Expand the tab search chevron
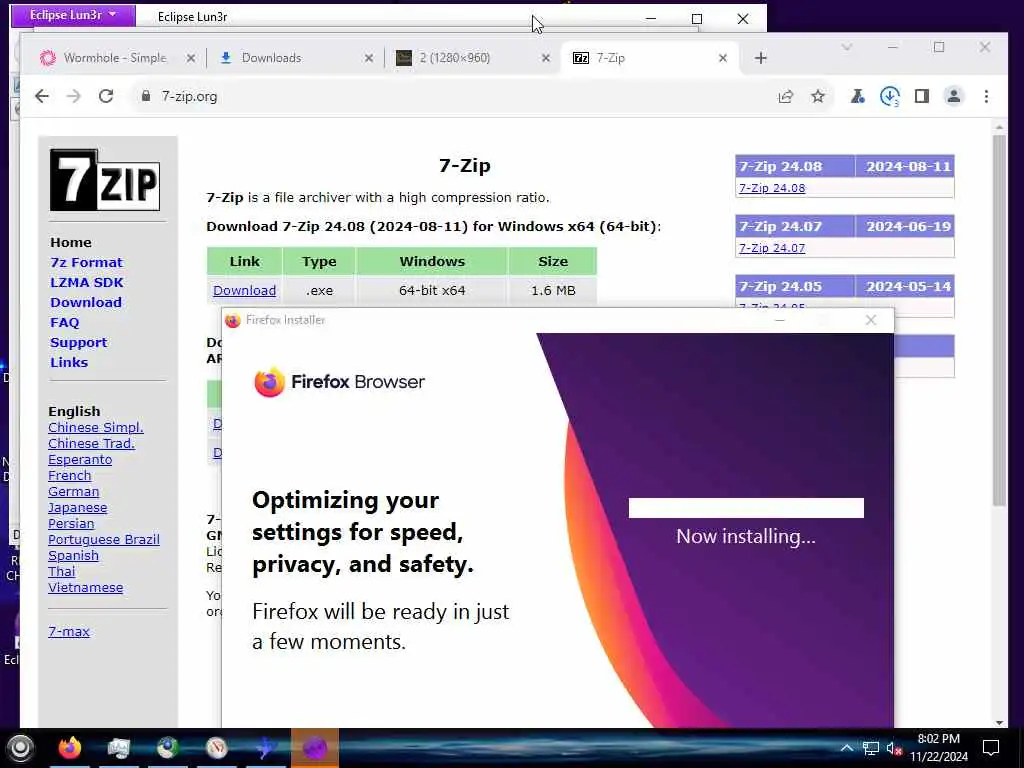This screenshot has height=768, width=1024. coord(847,47)
